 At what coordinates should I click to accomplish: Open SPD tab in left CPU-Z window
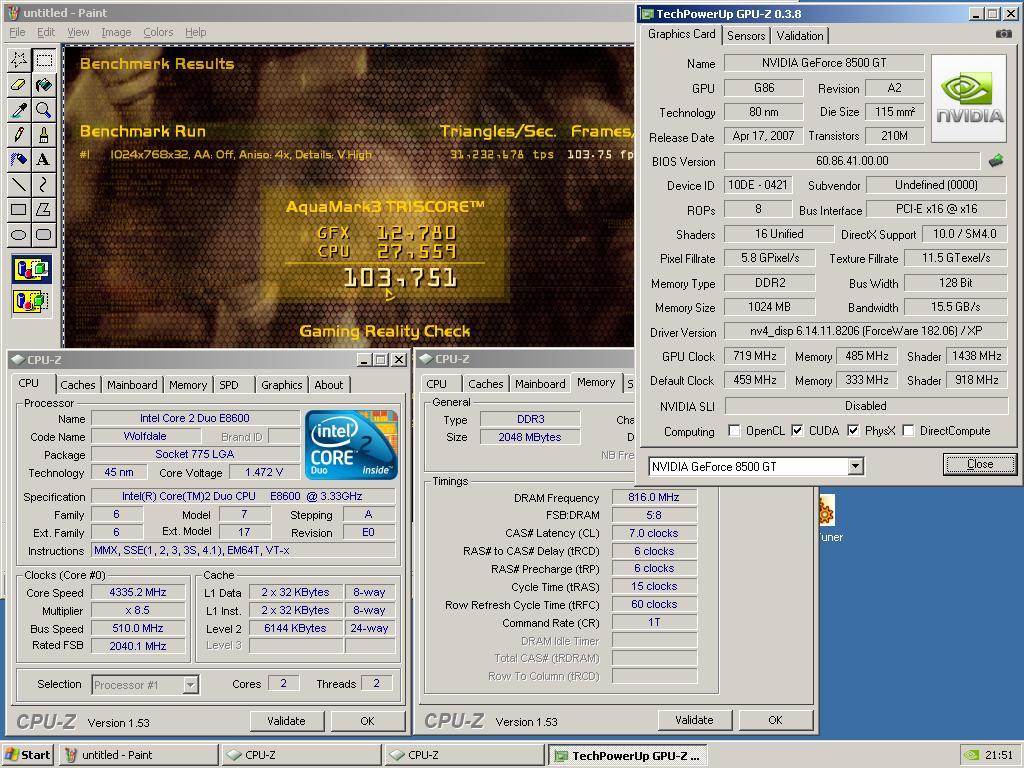(229, 385)
